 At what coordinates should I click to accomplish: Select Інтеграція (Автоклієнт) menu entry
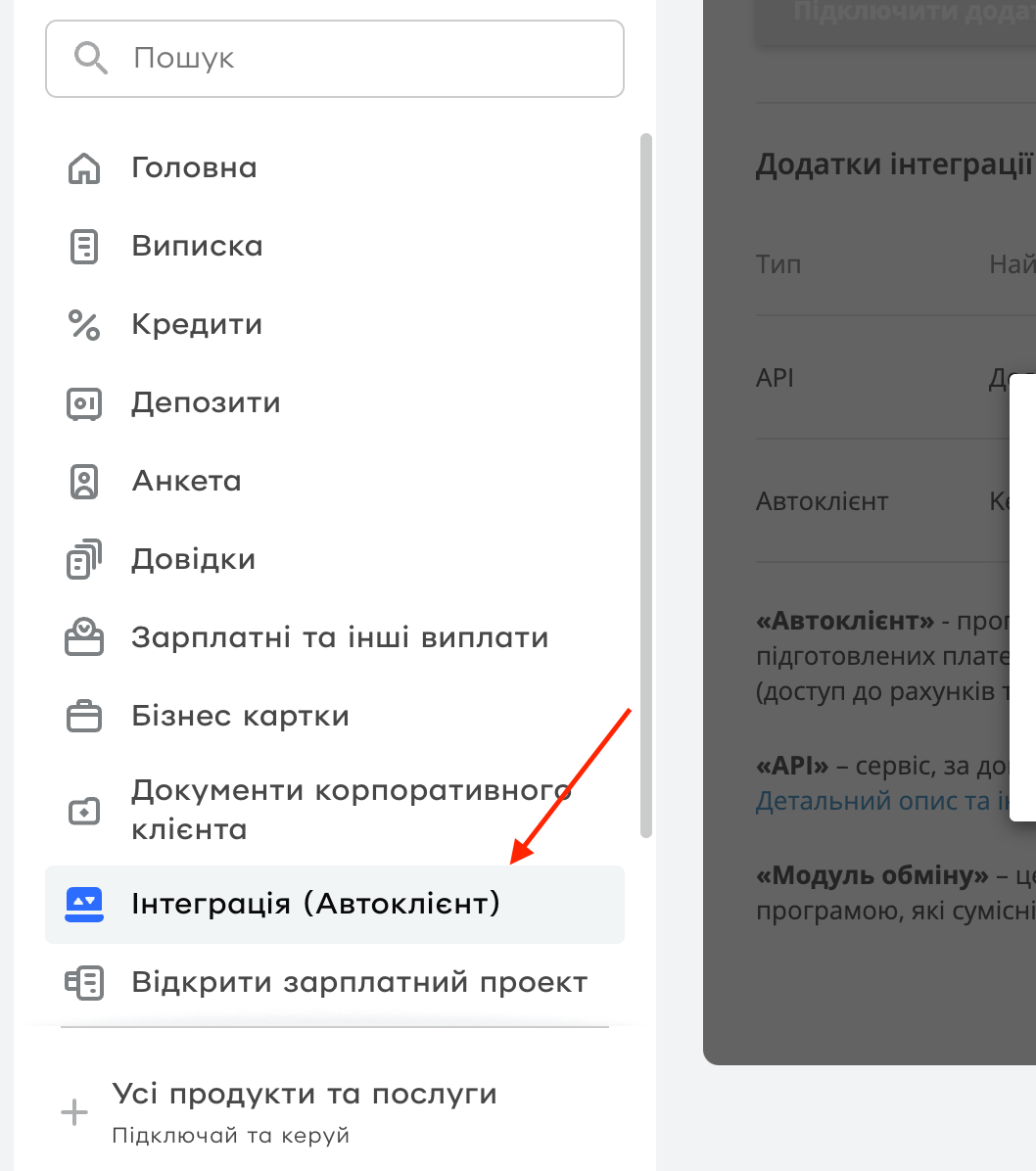click(x=335, y=905)
